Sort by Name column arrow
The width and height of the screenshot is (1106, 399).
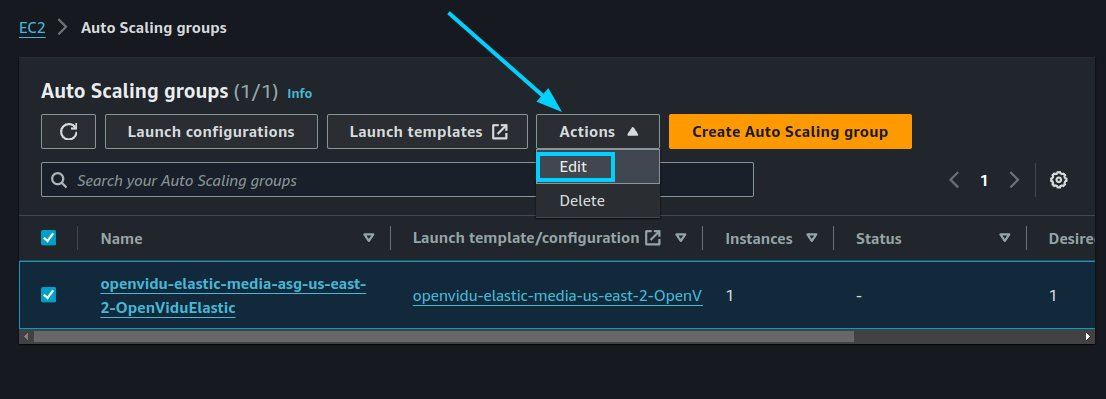coord(368,238)
